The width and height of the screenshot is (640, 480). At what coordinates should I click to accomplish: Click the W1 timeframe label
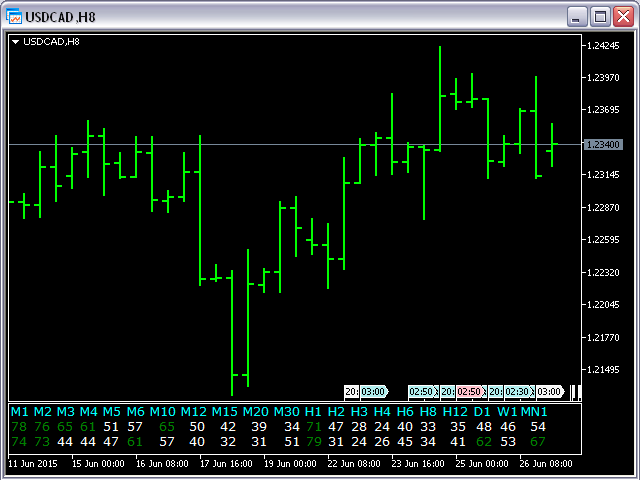[507, 411]
